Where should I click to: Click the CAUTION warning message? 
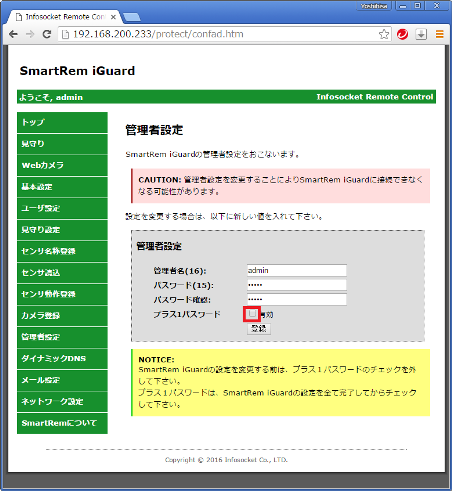pyautogui.click(x=281, y=186)
